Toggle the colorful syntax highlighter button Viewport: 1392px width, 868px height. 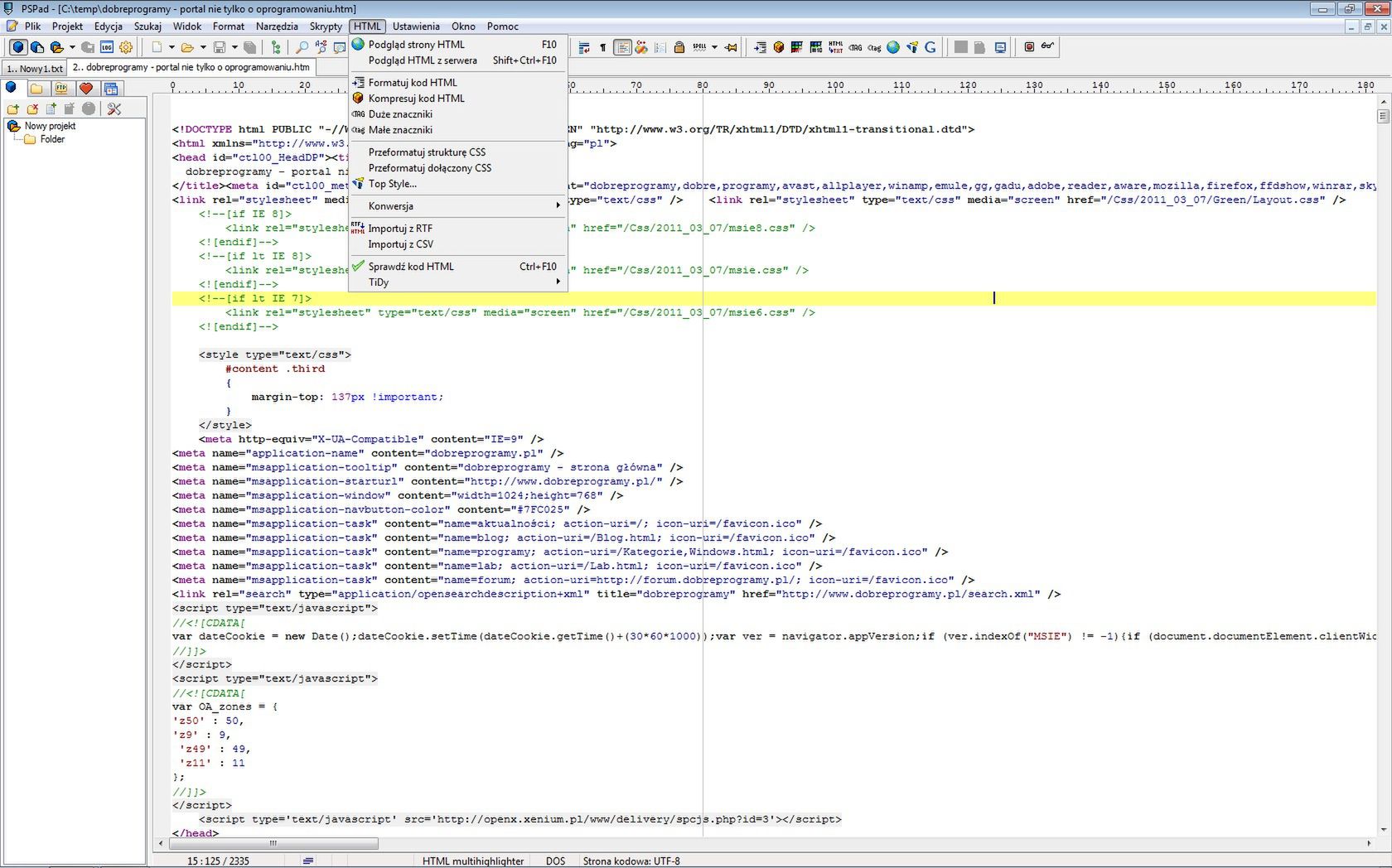point(641,47)
